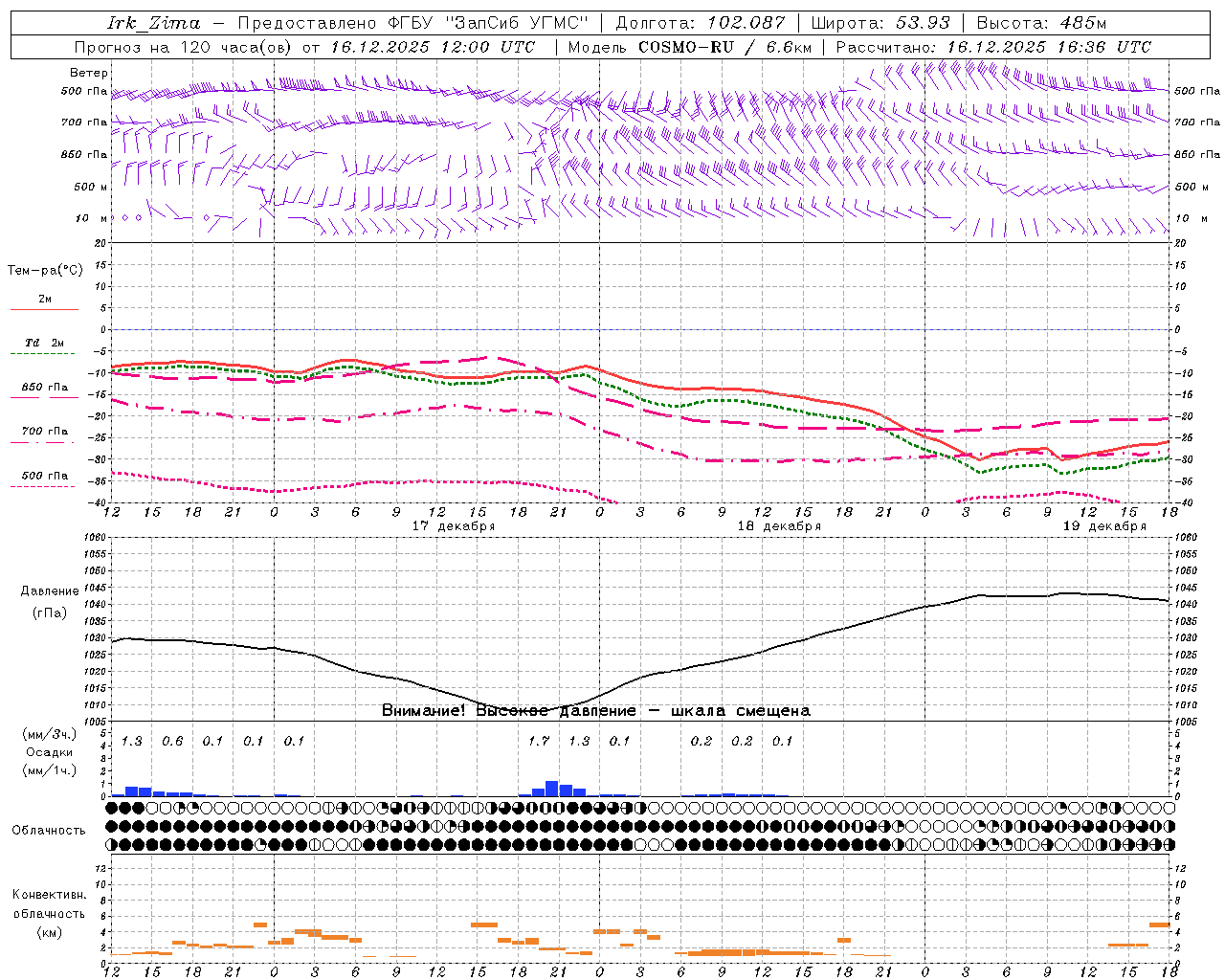Click 'Прогноз на 120 часа(ов)' header text
1225x980 pixels.
(185, 47)
